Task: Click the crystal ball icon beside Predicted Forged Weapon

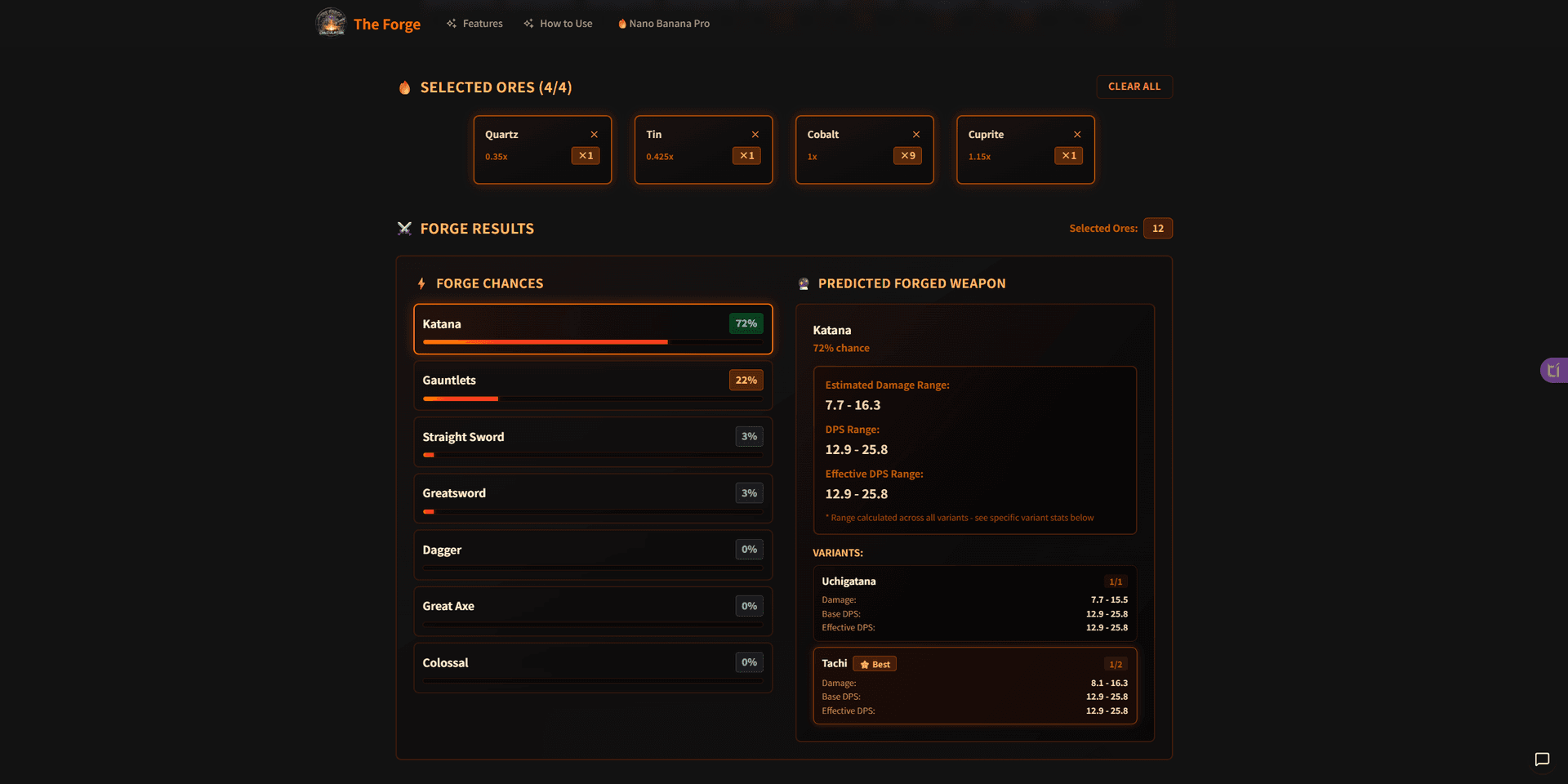Action: coord(804,283)
